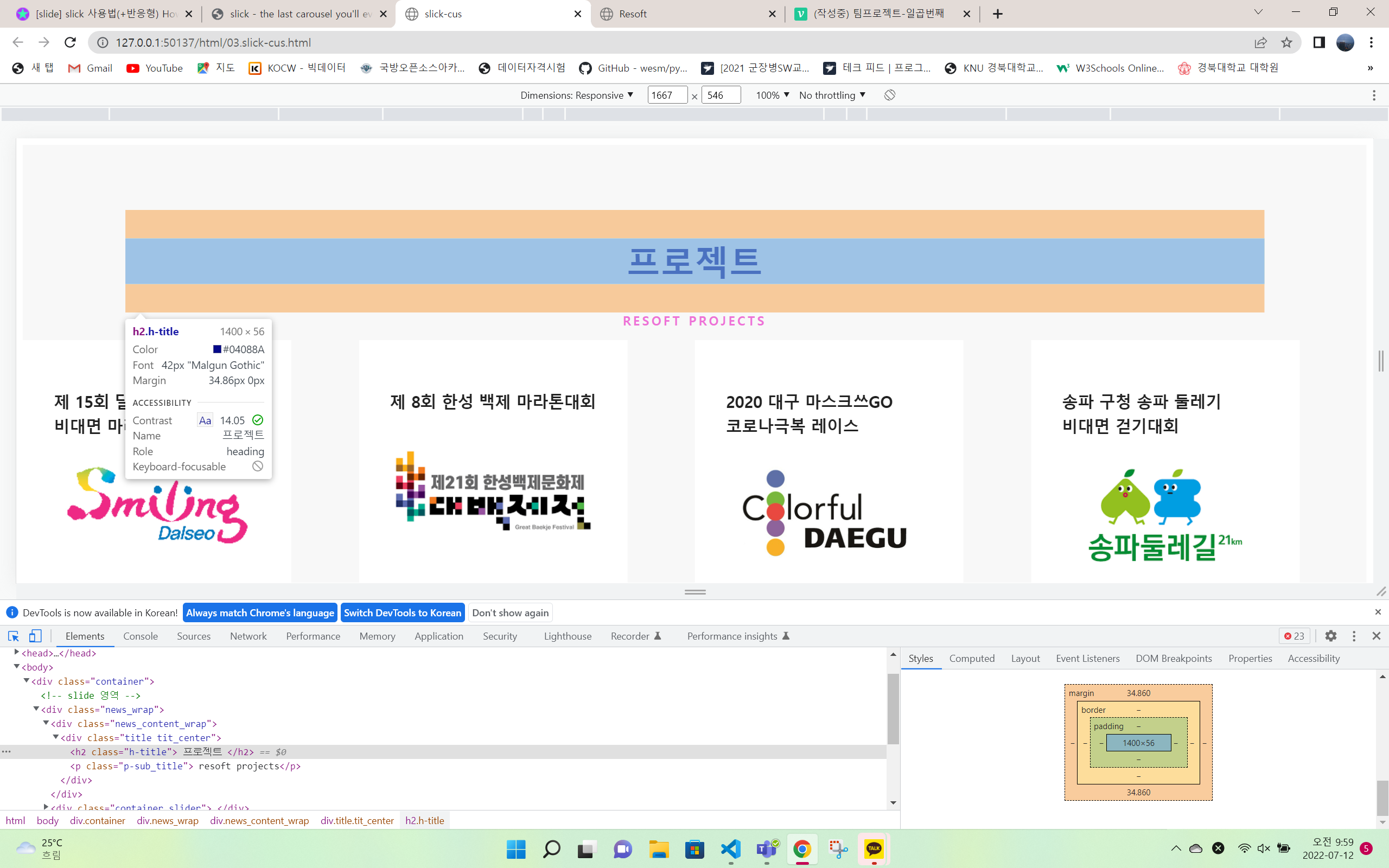This screenshot has width=1389, height=868.
Task: Switch to the Console tab
Action: click(x=140, y=636)
